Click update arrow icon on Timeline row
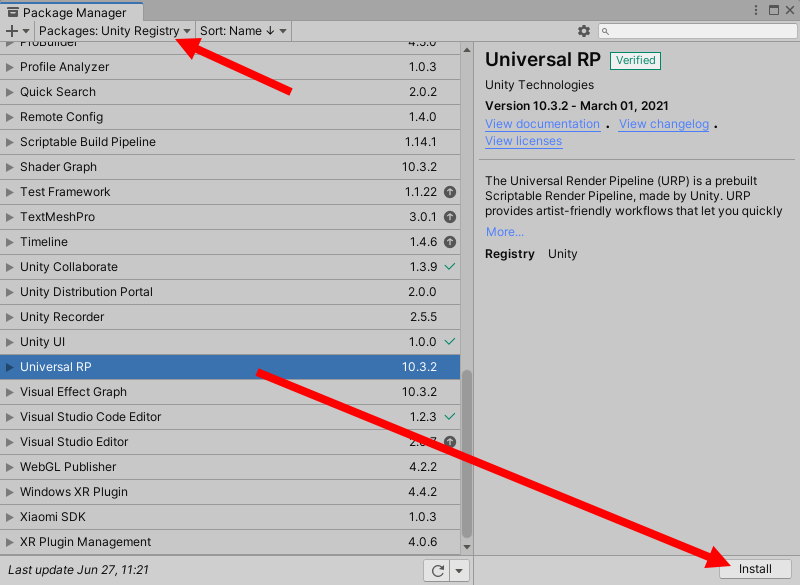 click(x=449, y=242)
